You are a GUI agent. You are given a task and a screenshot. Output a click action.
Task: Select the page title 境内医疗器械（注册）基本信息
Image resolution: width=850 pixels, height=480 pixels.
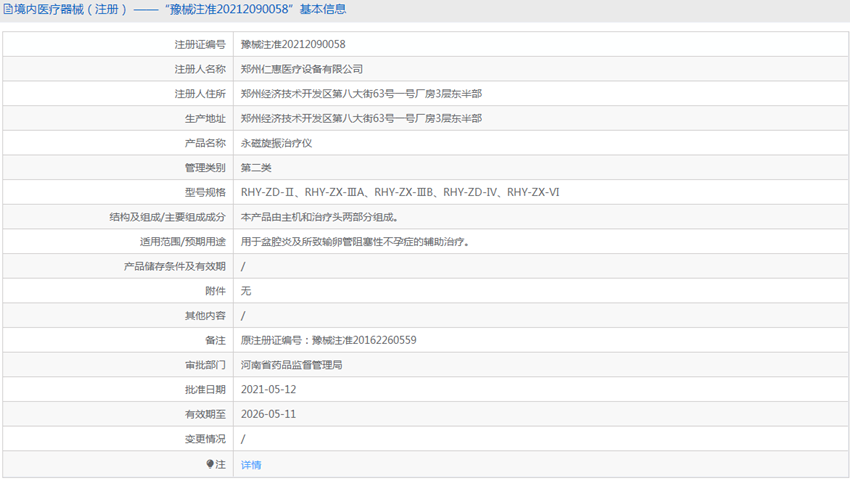coord(175,9)
